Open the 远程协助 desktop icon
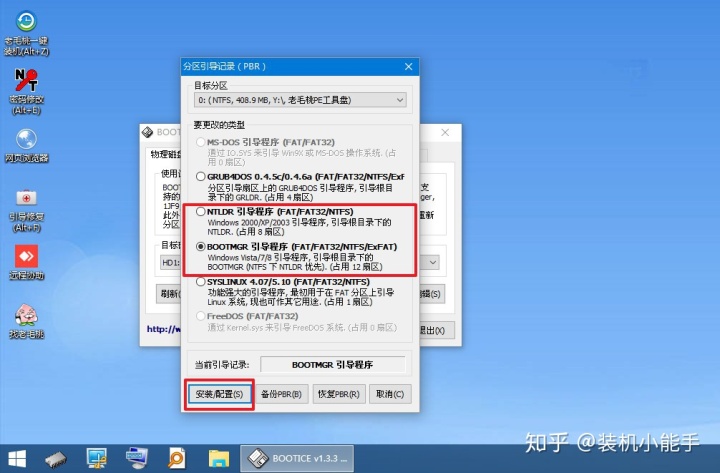Image resolution: width=720 pixels, height=473 pixels. [x=26, y=263]
